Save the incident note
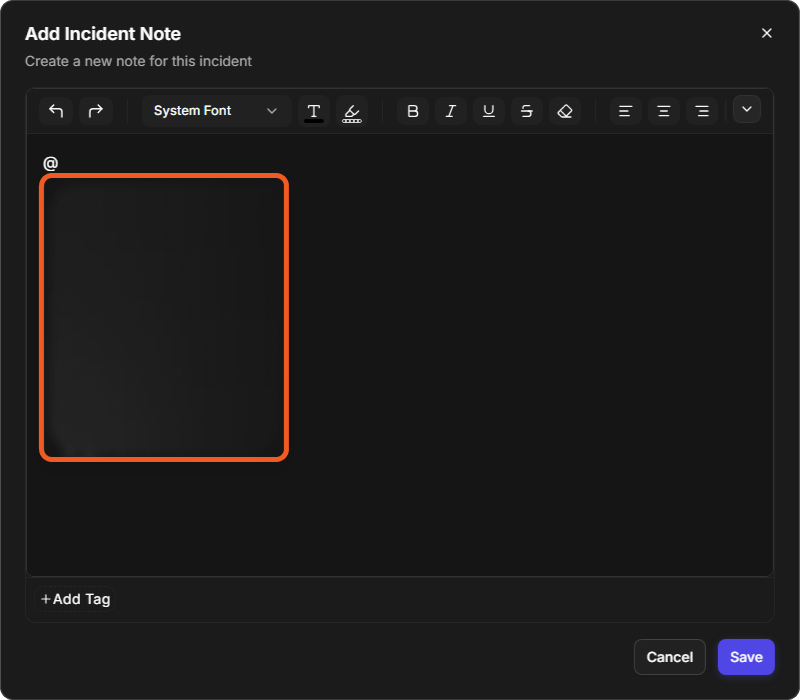This screenshot has height=700, width=800. pos(746,657)
